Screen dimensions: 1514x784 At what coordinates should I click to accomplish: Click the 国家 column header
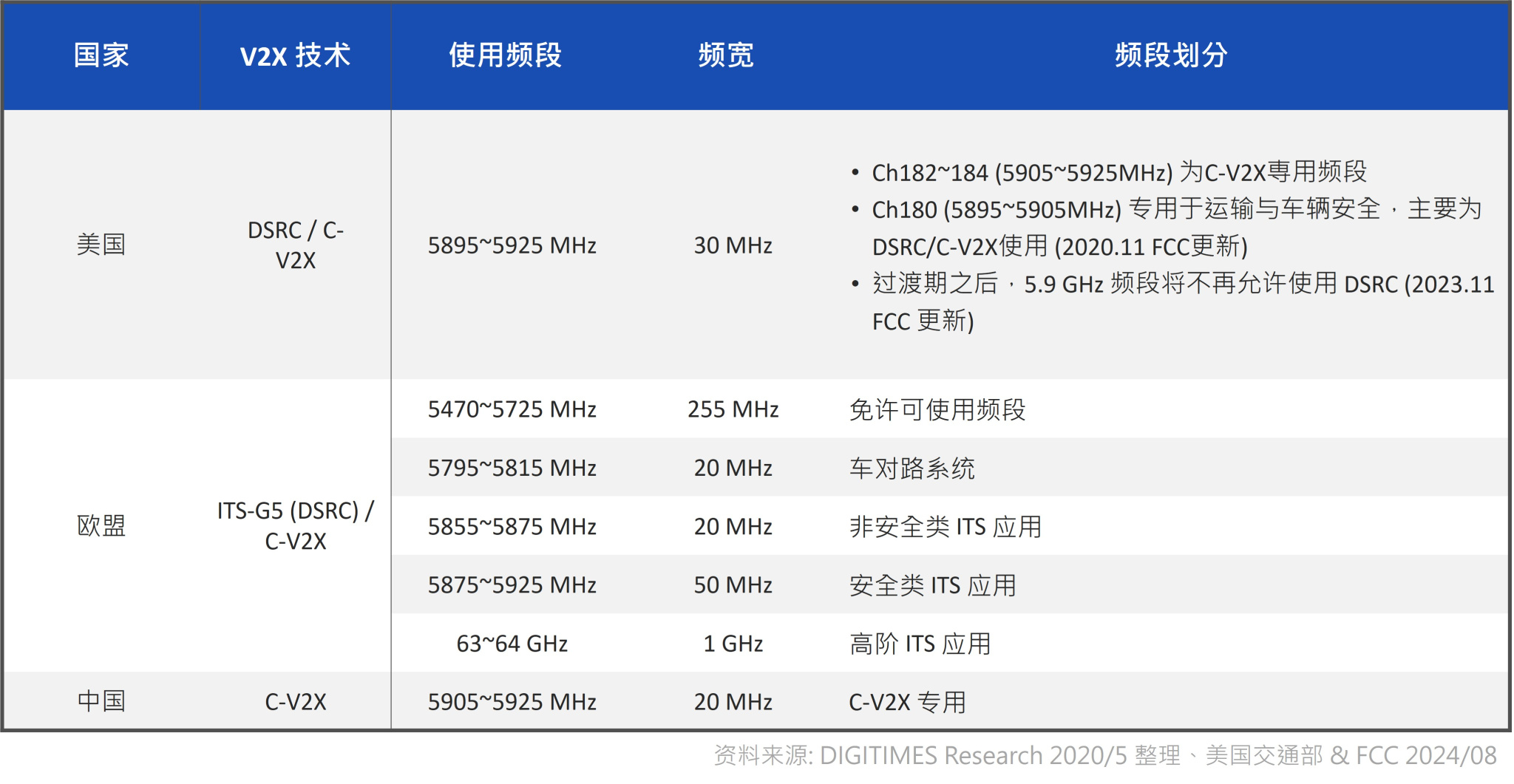[x=101, y=55]
